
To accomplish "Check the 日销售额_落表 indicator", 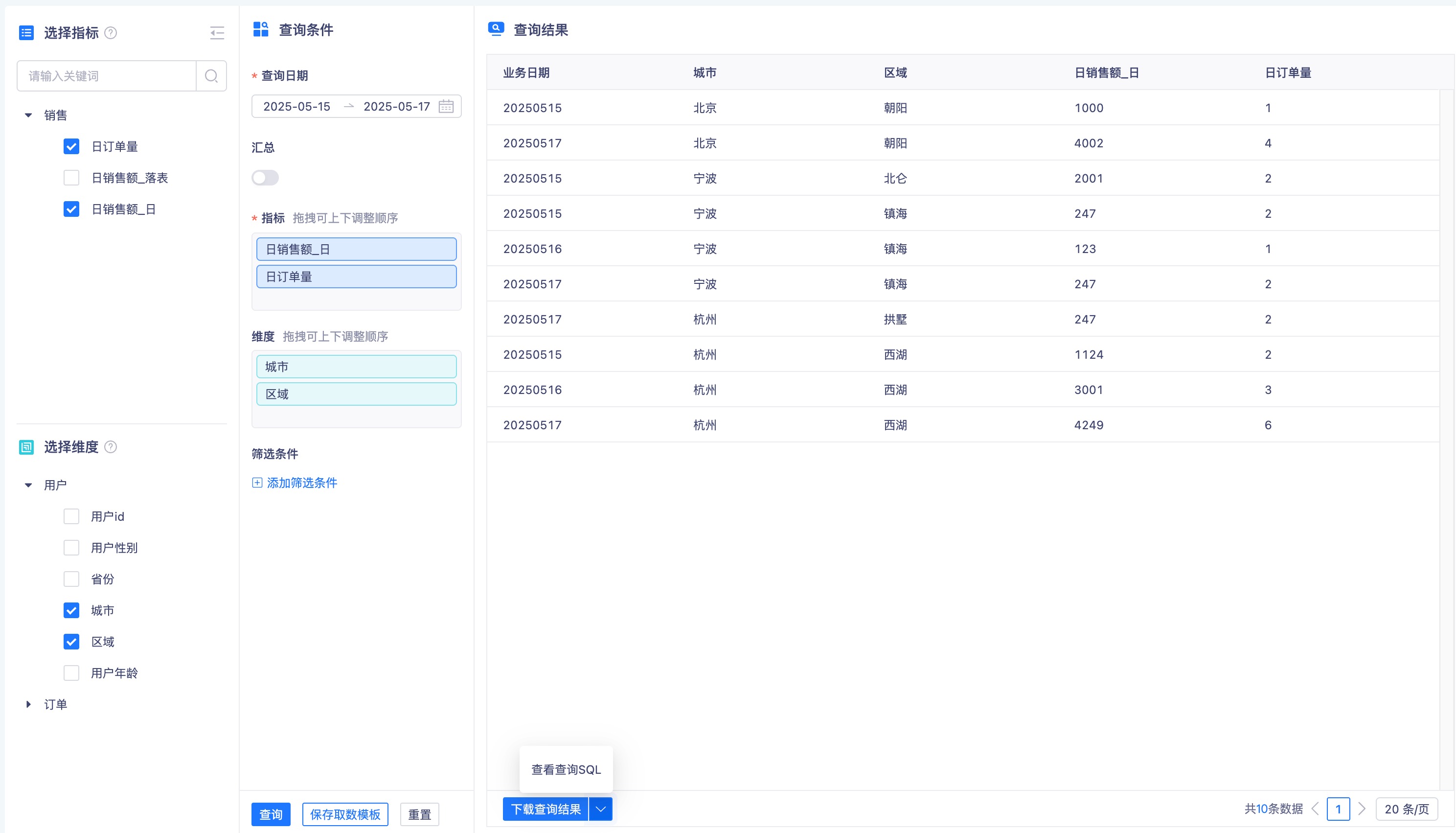I will [71, 178].
